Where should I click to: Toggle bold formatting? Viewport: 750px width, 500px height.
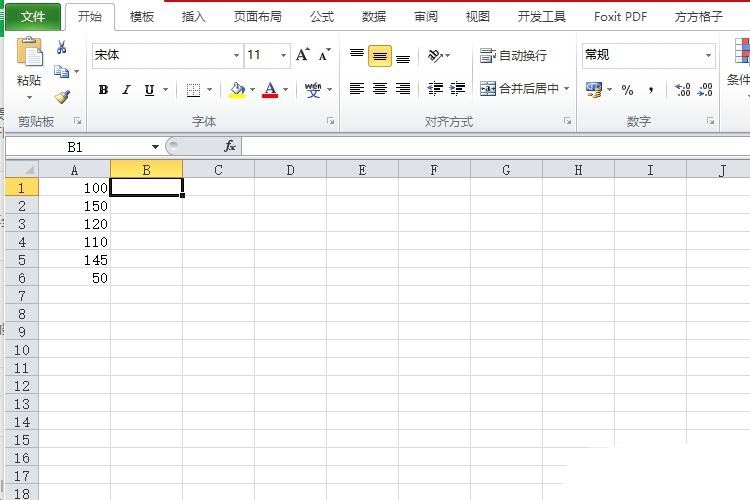(x=103, y=89)
